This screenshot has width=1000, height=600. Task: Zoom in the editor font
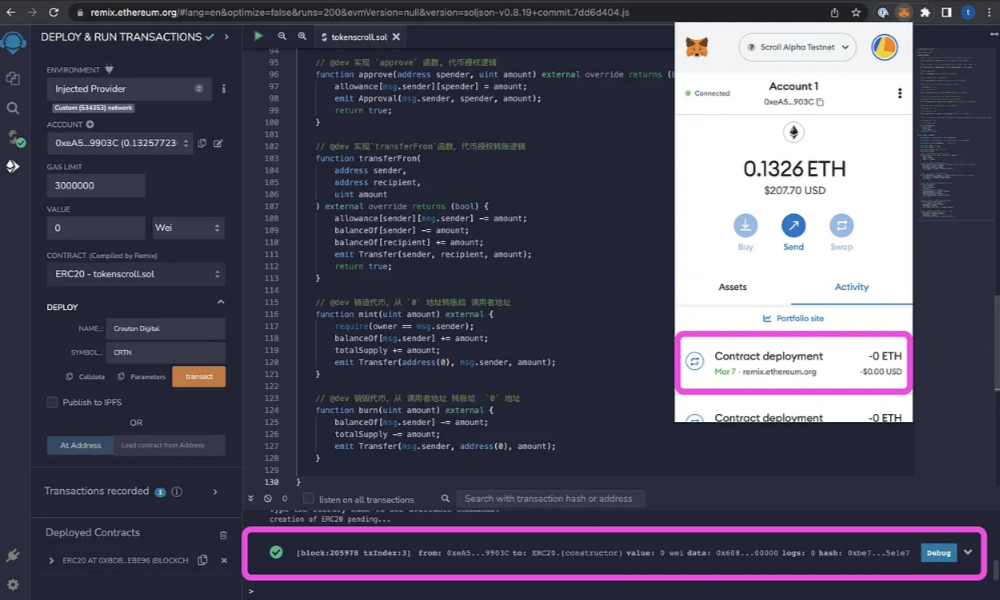(302, 36)
